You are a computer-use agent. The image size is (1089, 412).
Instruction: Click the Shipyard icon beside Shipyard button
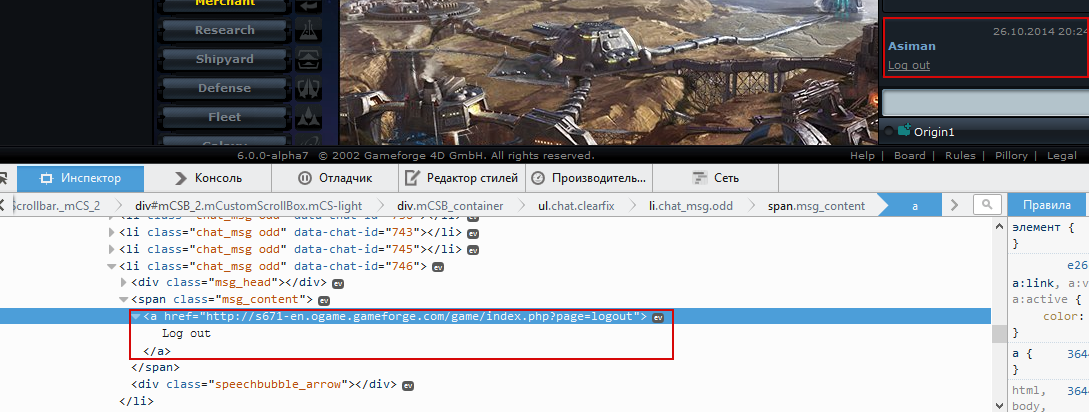[308, 59]
